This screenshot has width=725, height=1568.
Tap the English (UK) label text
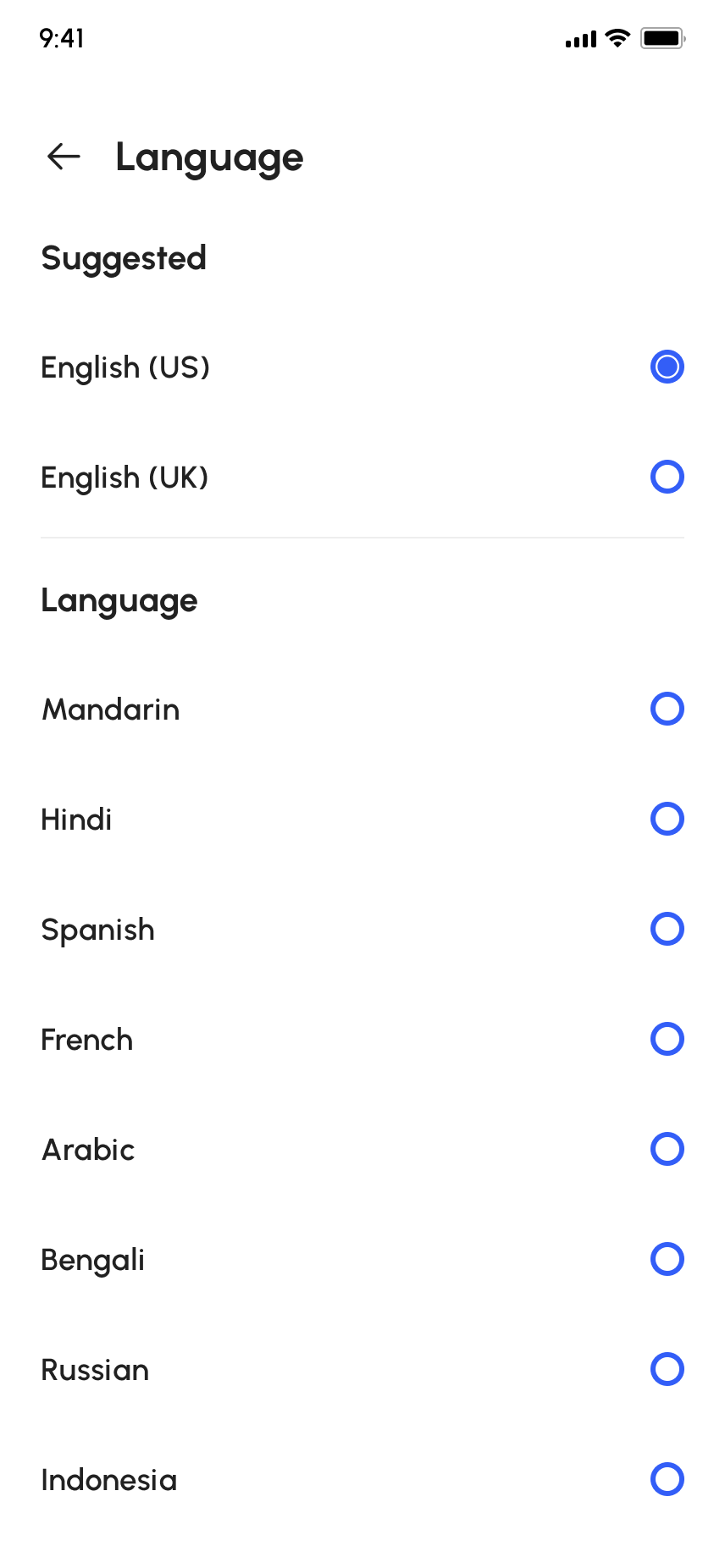(125, 478)
